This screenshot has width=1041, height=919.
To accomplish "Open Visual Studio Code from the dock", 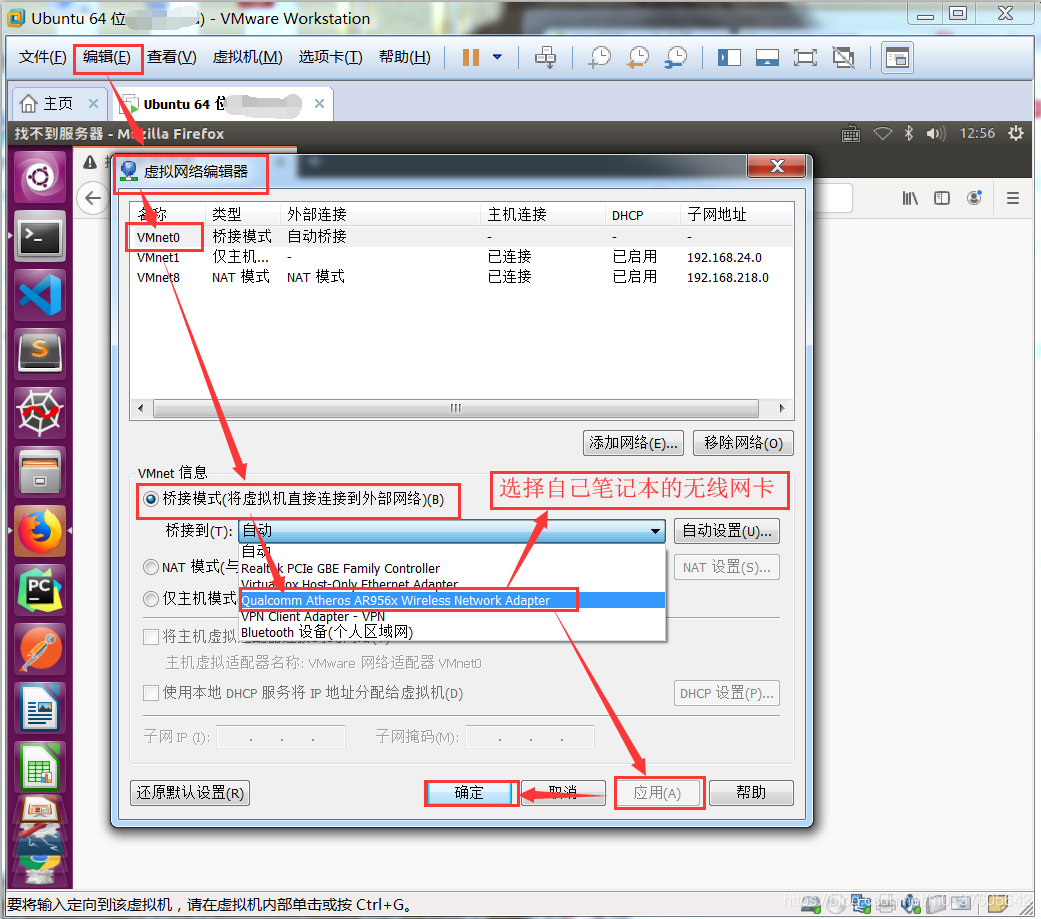I will tap(40, 295).
